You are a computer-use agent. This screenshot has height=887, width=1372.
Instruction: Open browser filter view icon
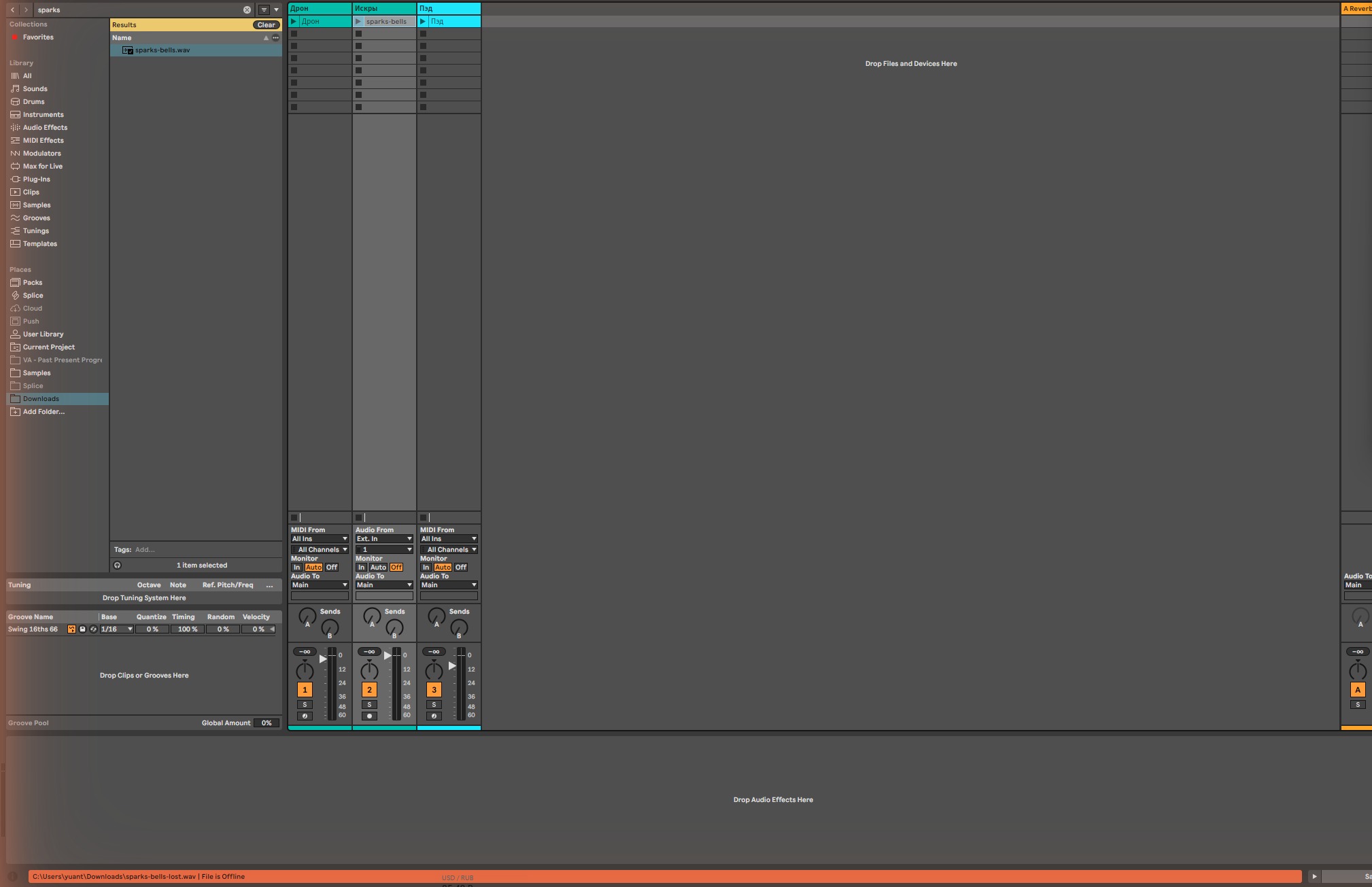pos(264,10)
